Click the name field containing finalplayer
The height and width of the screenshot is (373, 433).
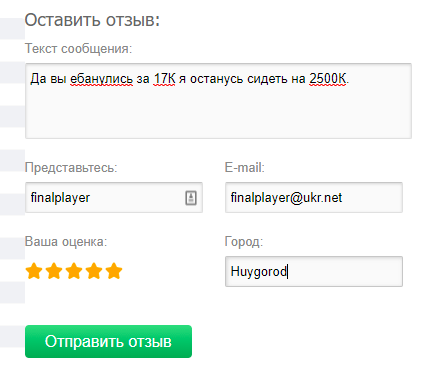click(x=114, y=197)
